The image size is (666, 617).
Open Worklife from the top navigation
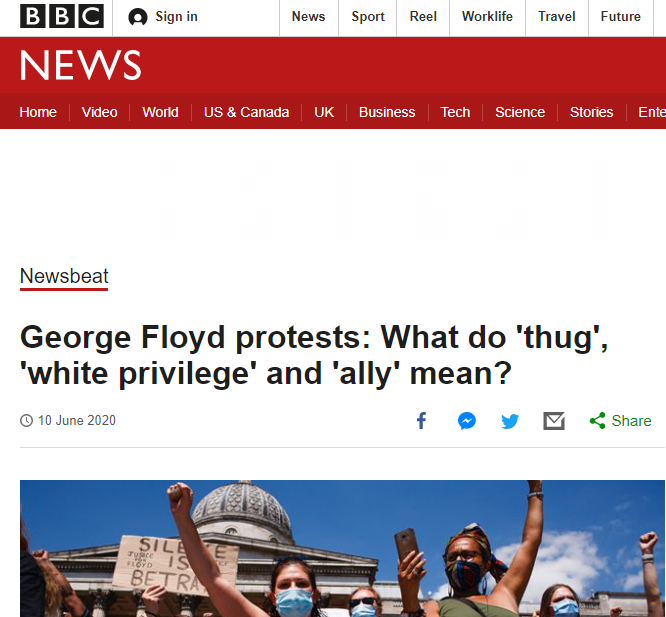click(x=487, y=17)
